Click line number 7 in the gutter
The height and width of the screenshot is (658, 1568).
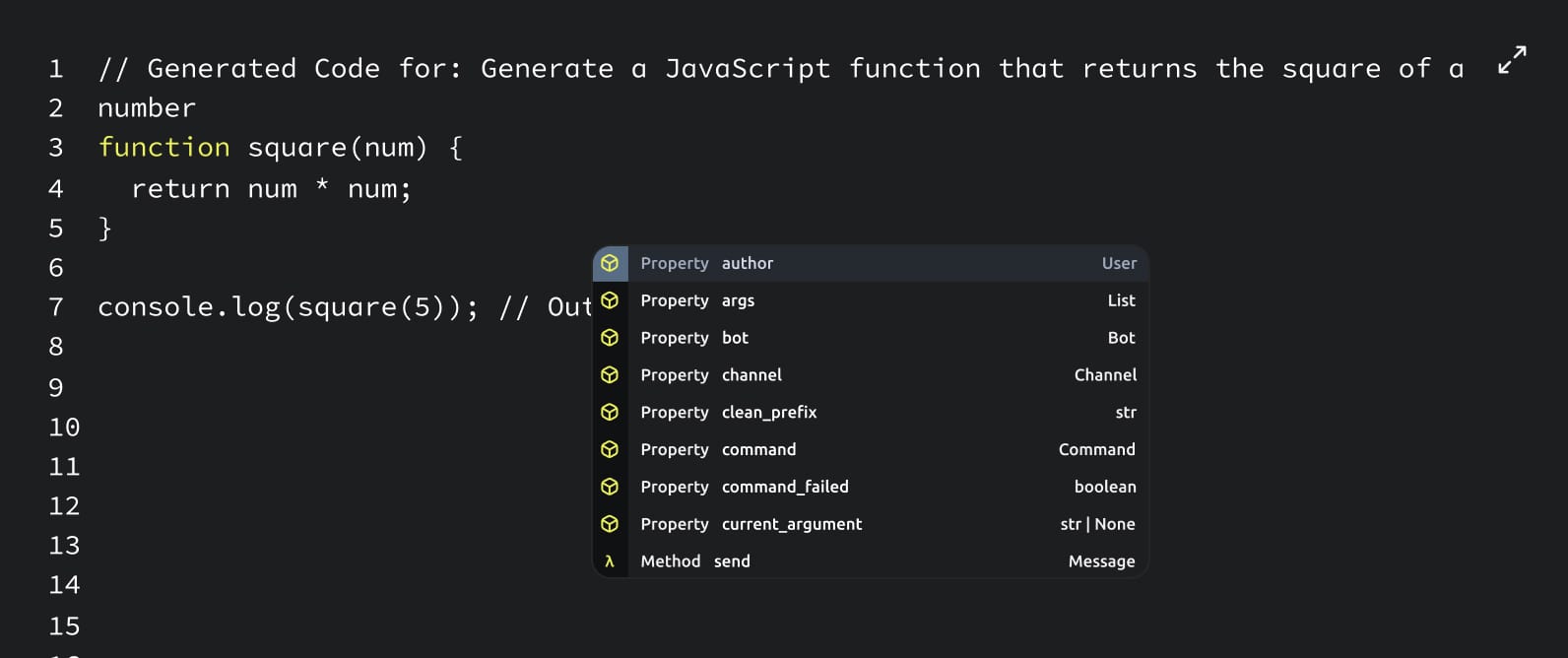point(56,307)
